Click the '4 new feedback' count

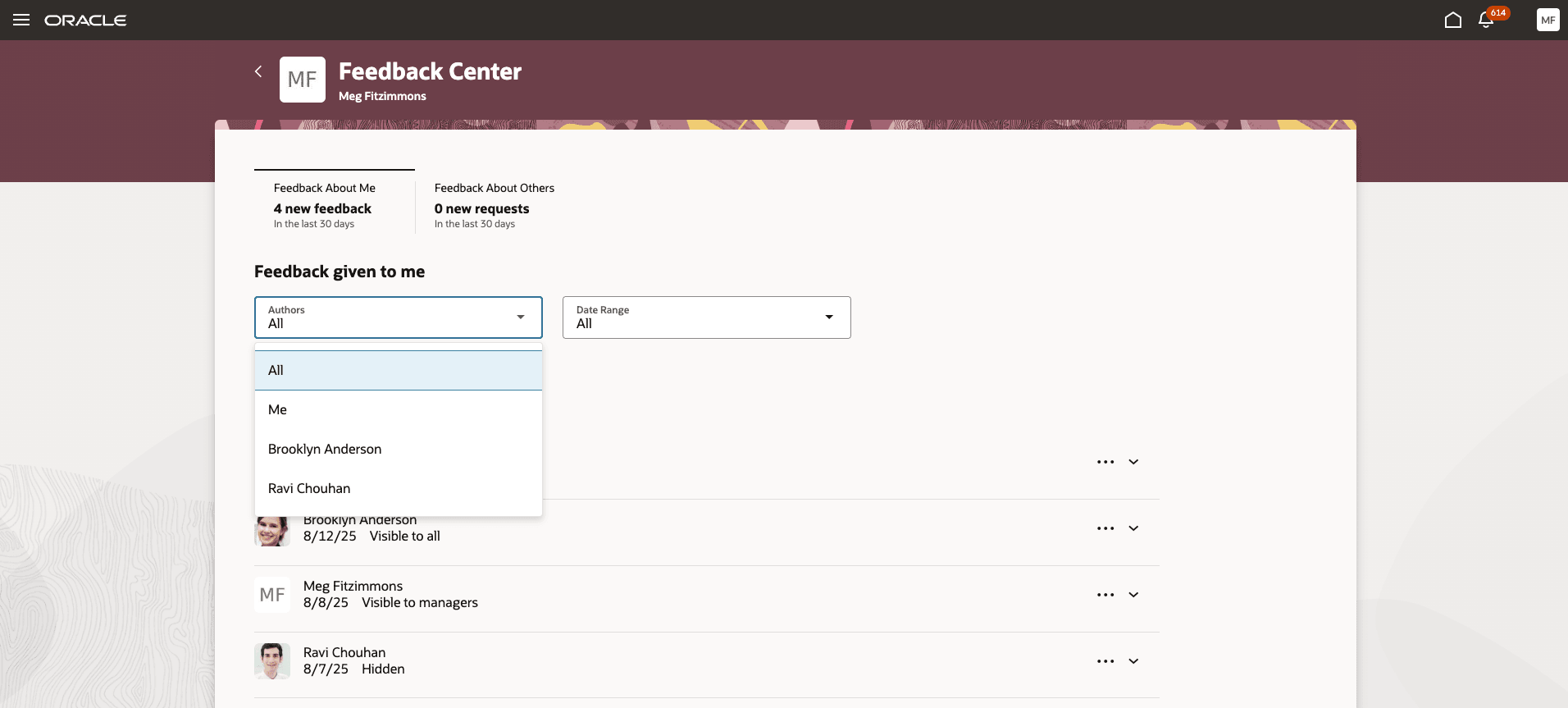tap(322, 208)
